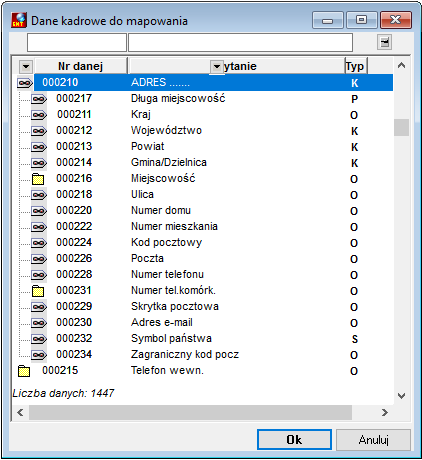Click the folder icon for Telefon wewn.
This screenshot has height=460, width=422.
tap(24, 371)
